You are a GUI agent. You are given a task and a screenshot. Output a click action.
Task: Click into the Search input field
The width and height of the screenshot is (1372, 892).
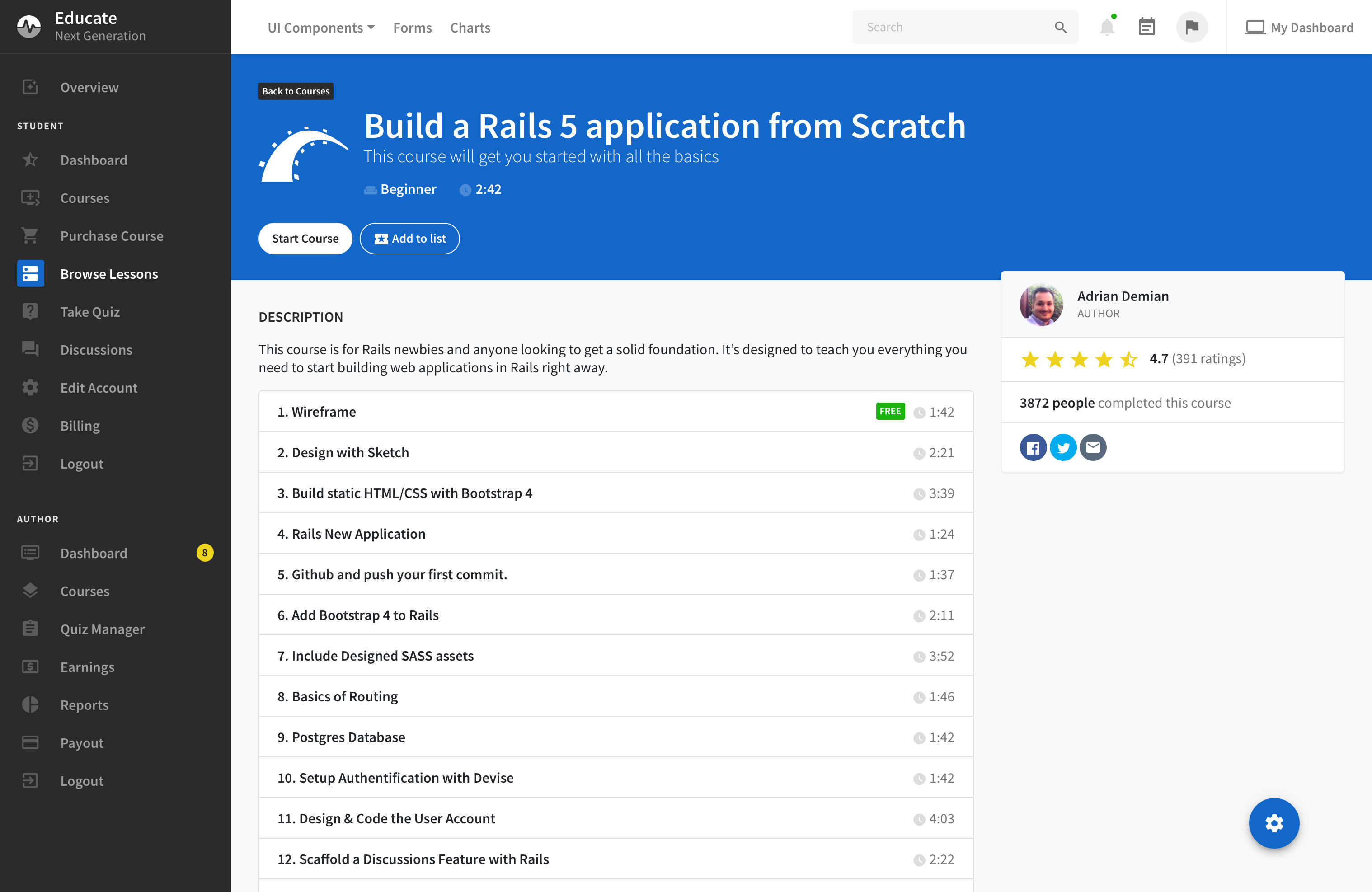(x=951, y=27)
